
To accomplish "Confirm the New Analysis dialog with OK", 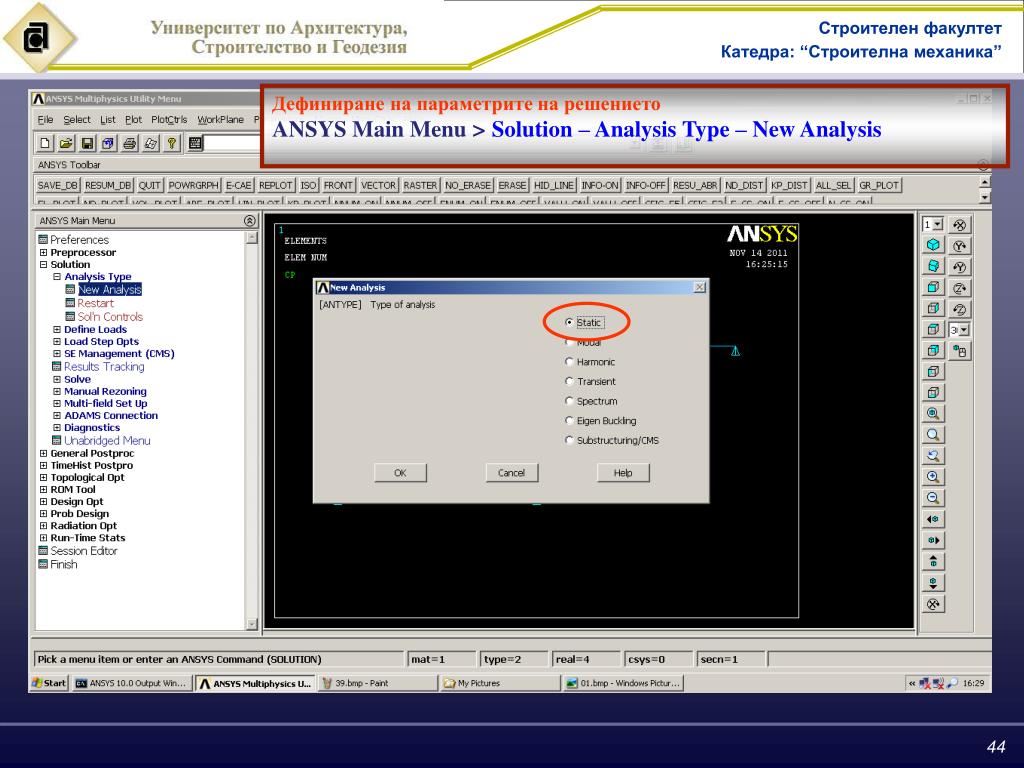I will click(x=400, y=473).
